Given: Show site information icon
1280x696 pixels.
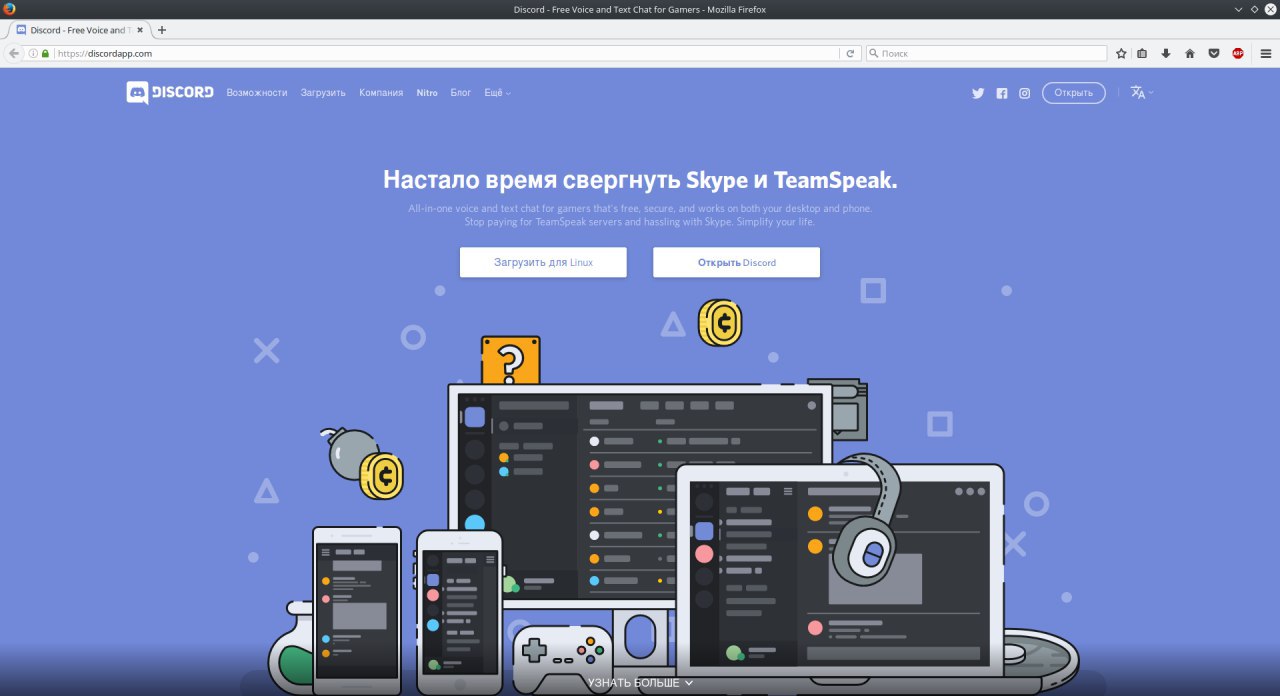Looking at the screenshot, I should tap(33, 53).
